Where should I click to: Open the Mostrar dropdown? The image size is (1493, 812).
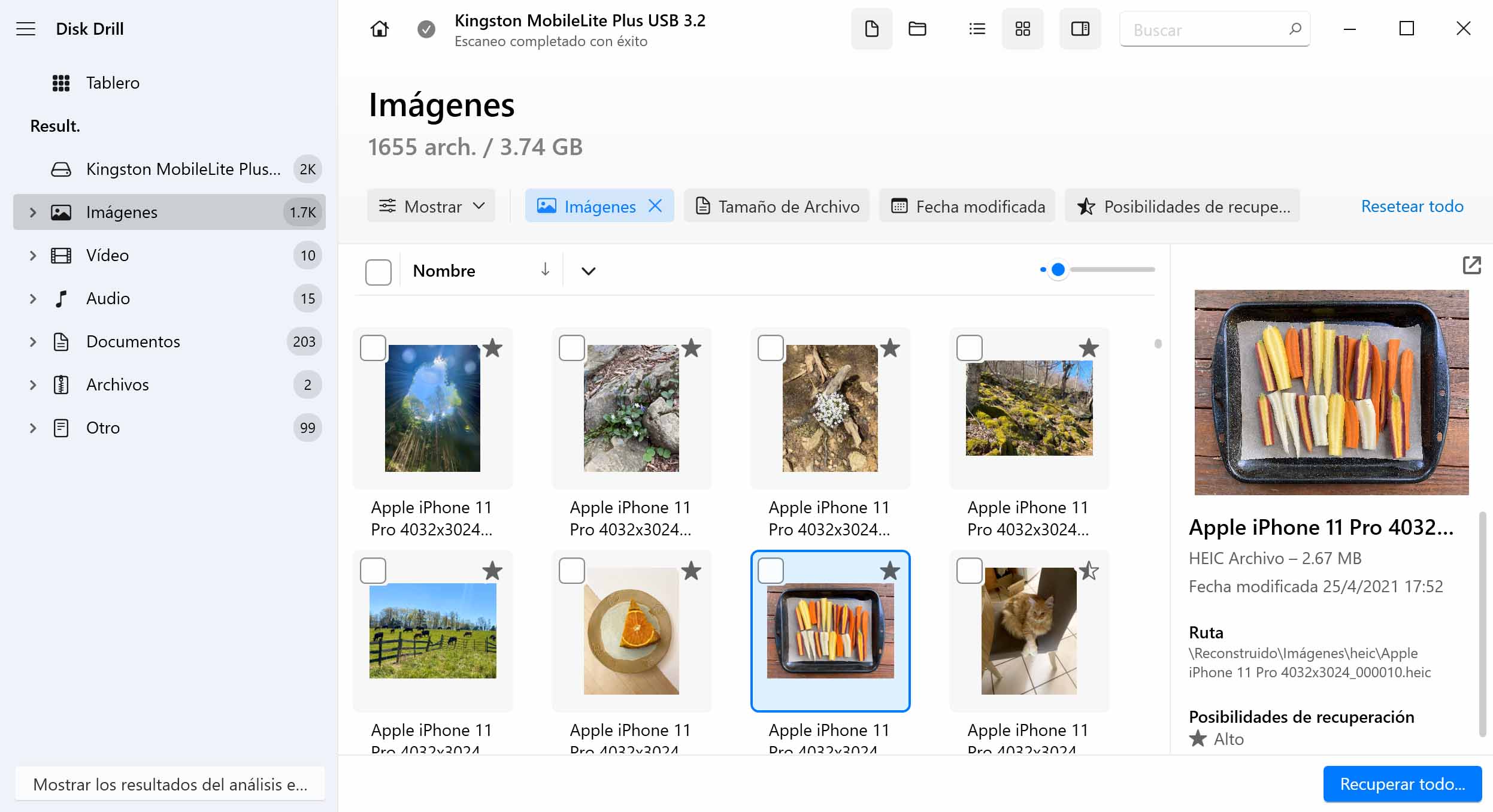[x=431, y=206]
